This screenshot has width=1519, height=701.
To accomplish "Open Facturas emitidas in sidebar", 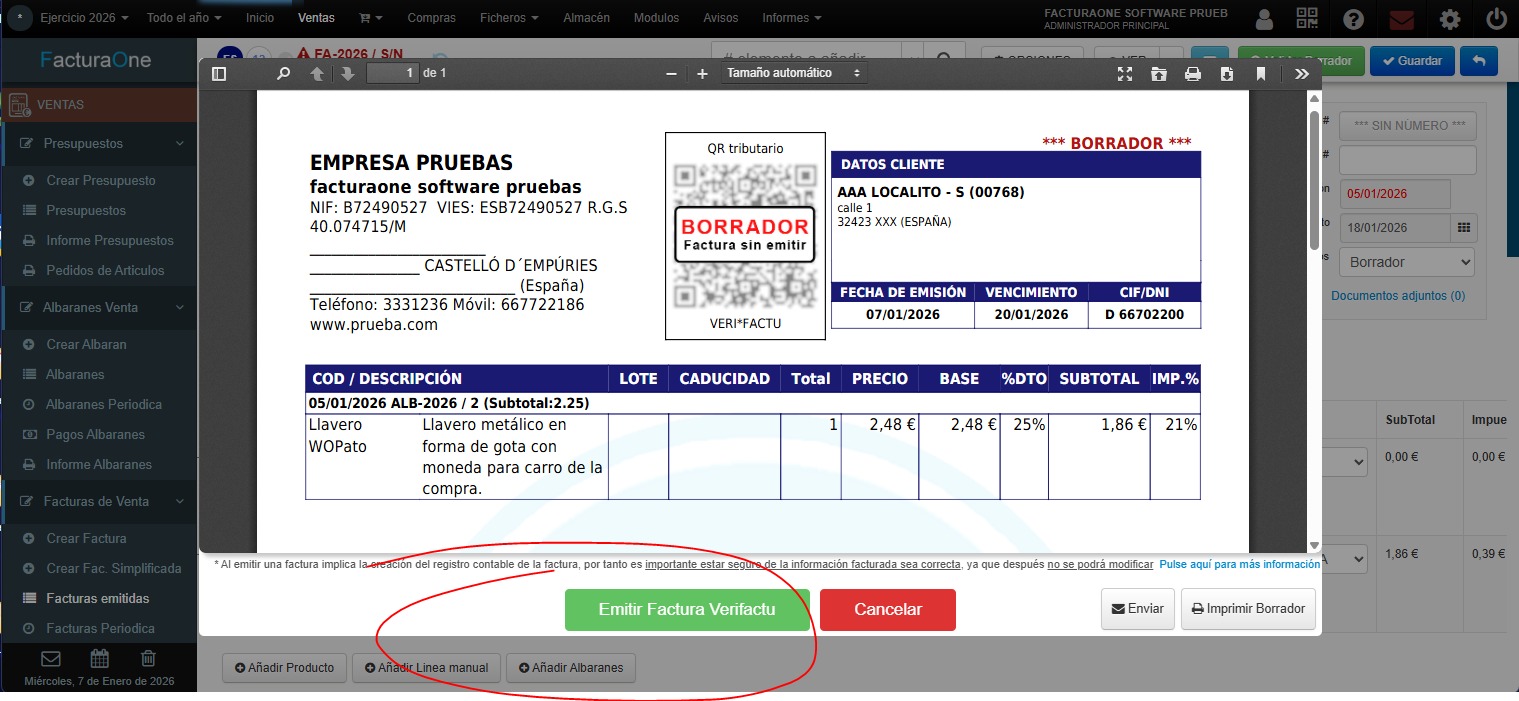I will (x=98, y=599).
